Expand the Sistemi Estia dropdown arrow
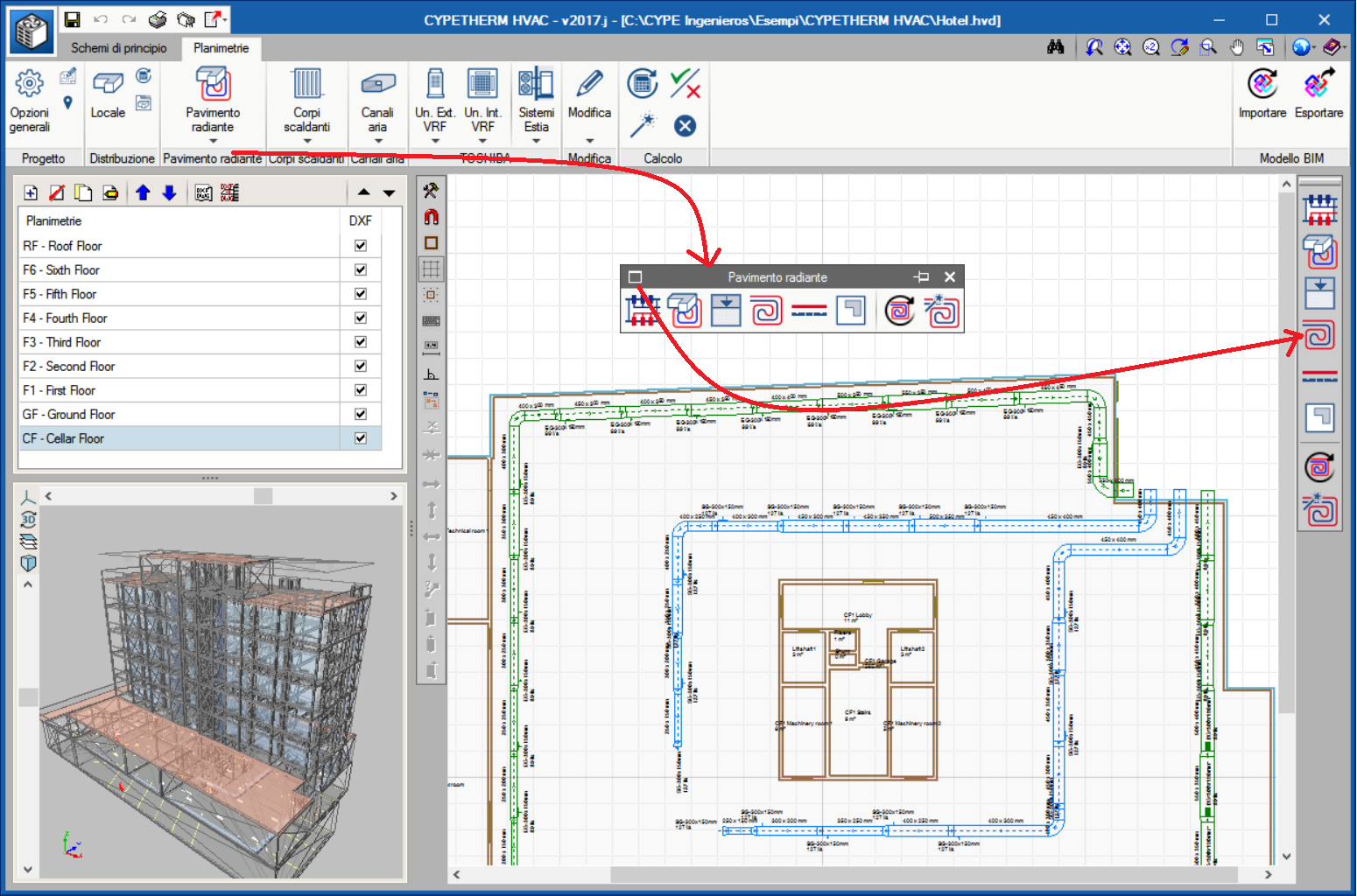Screen dimensions: 1357x896 536,141
